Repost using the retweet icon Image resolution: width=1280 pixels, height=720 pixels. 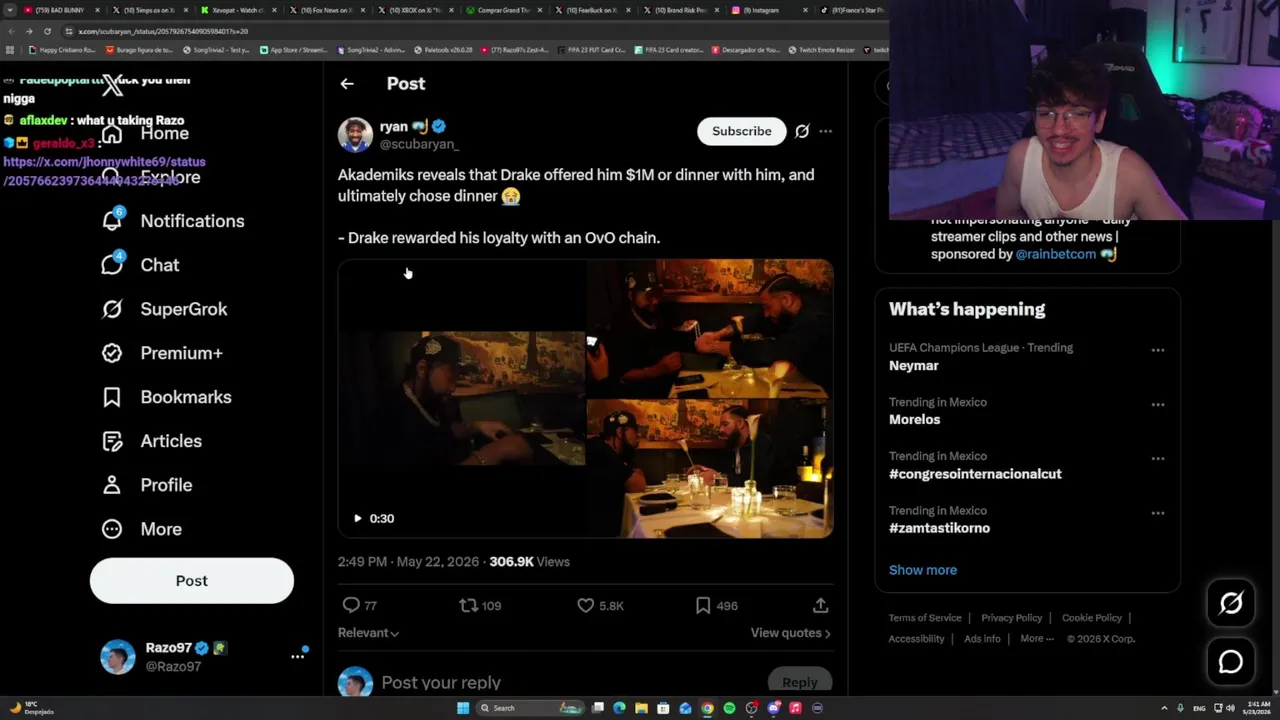[x=468, y=605]
